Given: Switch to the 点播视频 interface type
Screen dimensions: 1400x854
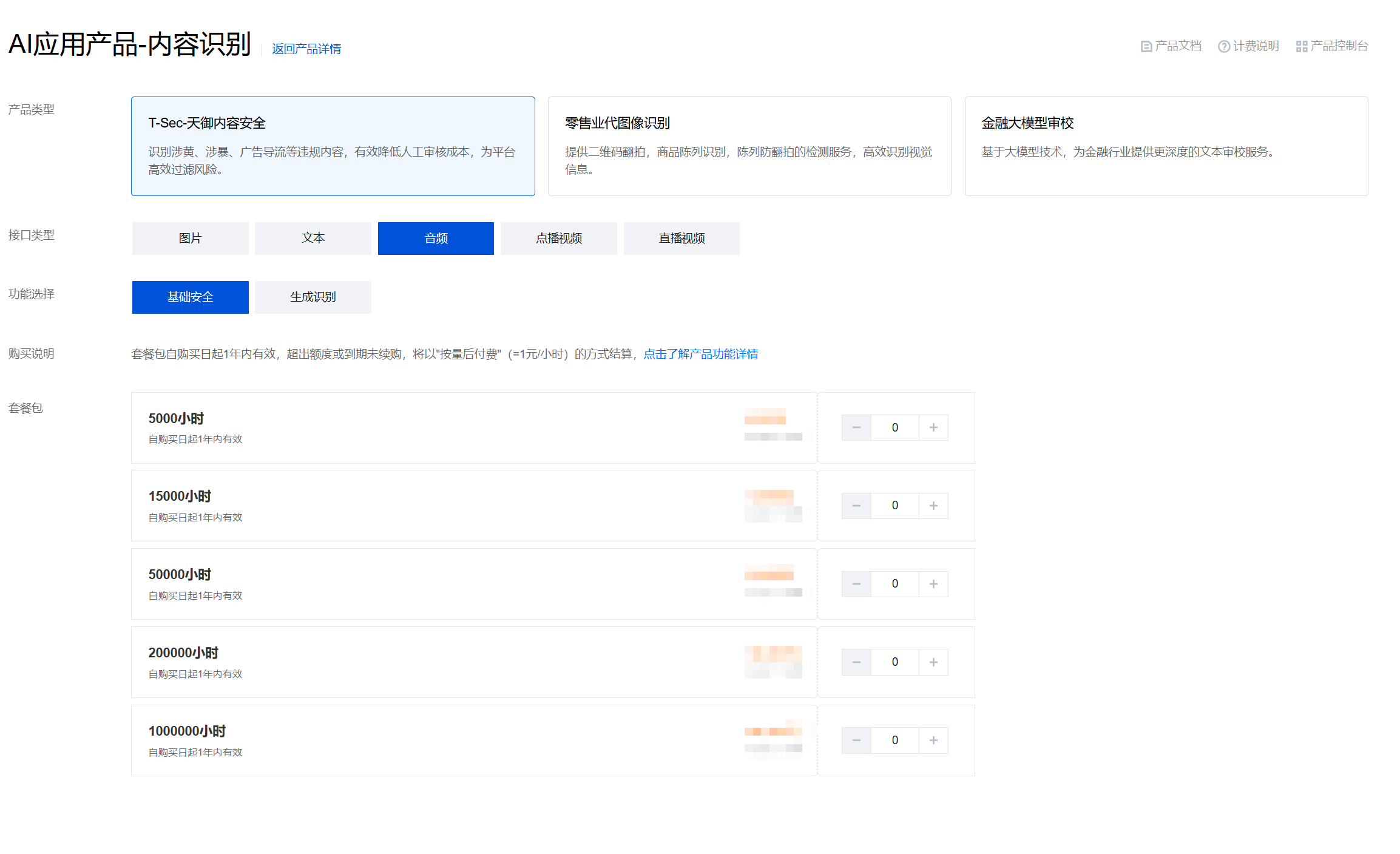Looking at the screenshot, I should pyautogui.click(x=558, y=239).
